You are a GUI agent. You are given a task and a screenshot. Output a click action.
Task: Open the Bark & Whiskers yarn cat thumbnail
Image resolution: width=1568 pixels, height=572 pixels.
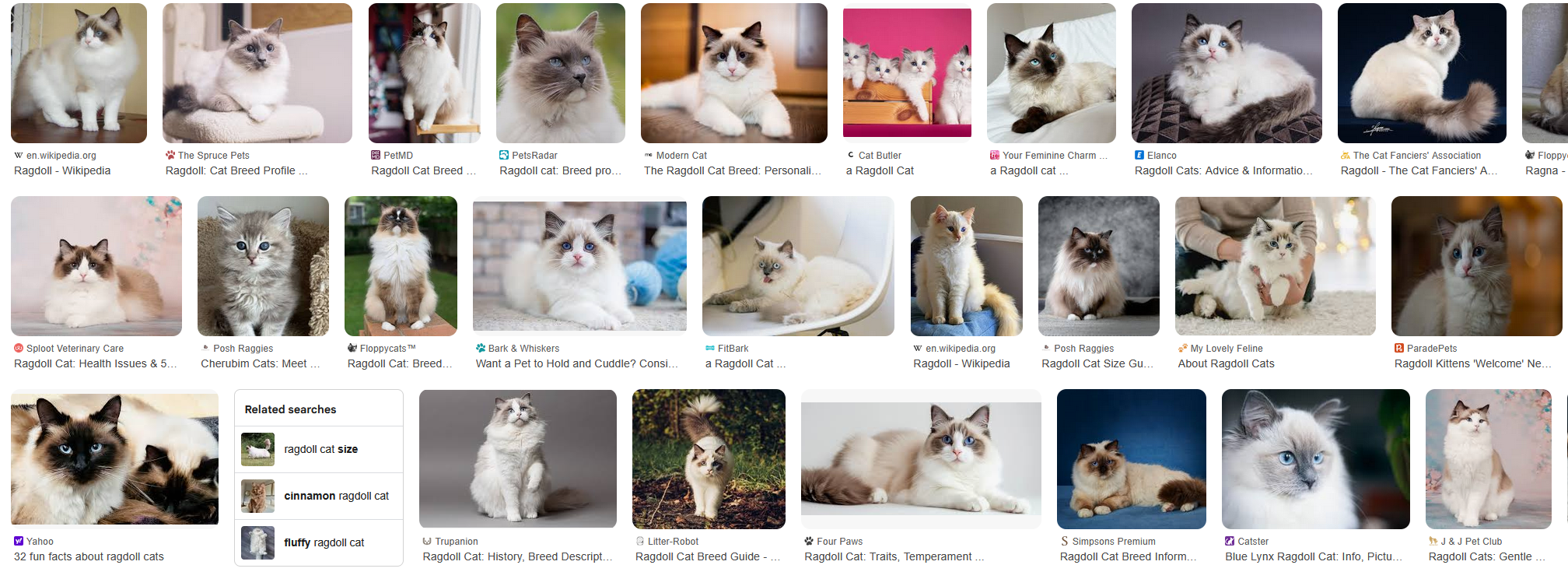[x=579, y=266]
